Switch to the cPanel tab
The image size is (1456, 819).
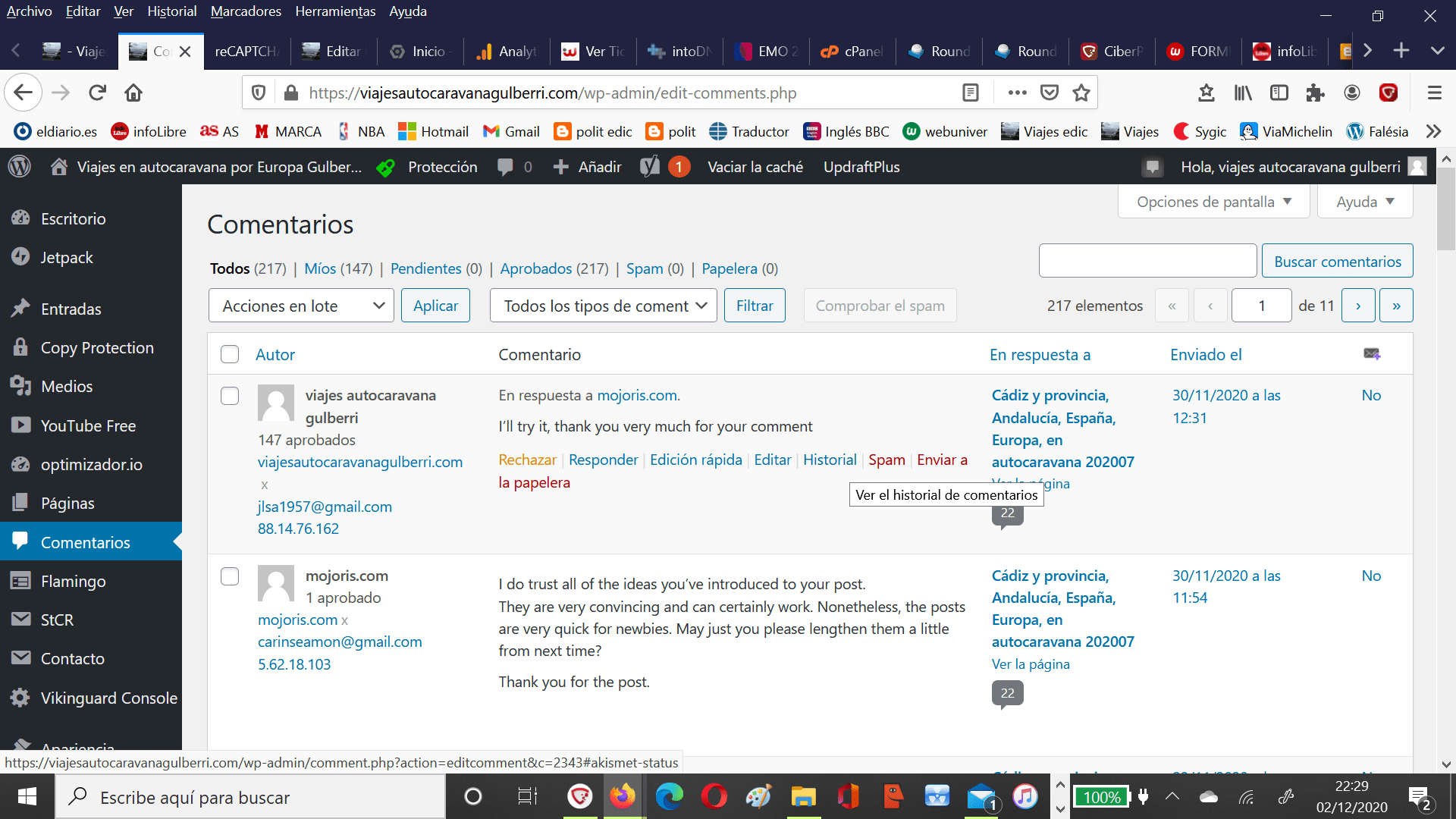[x=852, y=51]
